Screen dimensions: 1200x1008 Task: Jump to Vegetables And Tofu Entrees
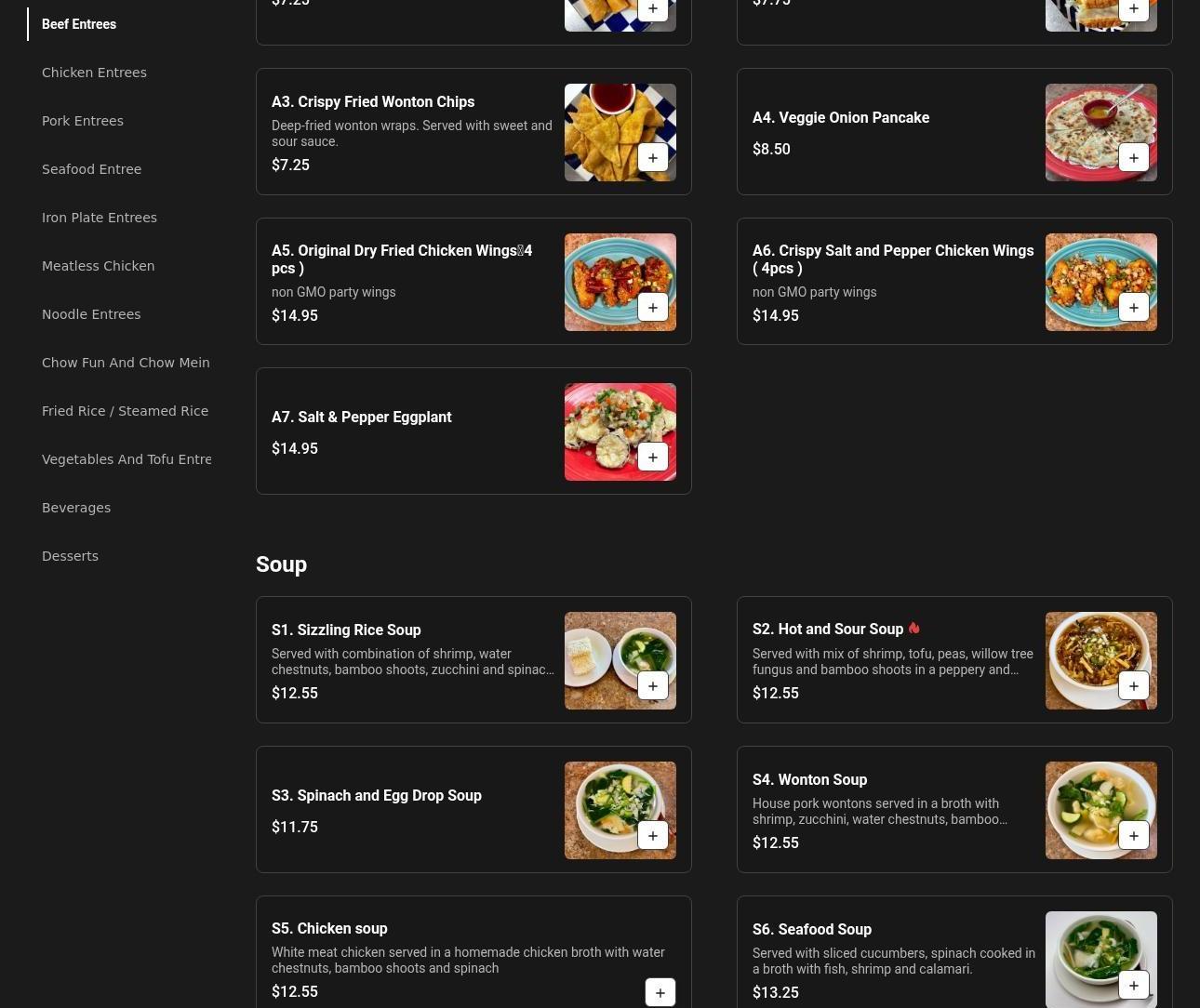(127, 459)
